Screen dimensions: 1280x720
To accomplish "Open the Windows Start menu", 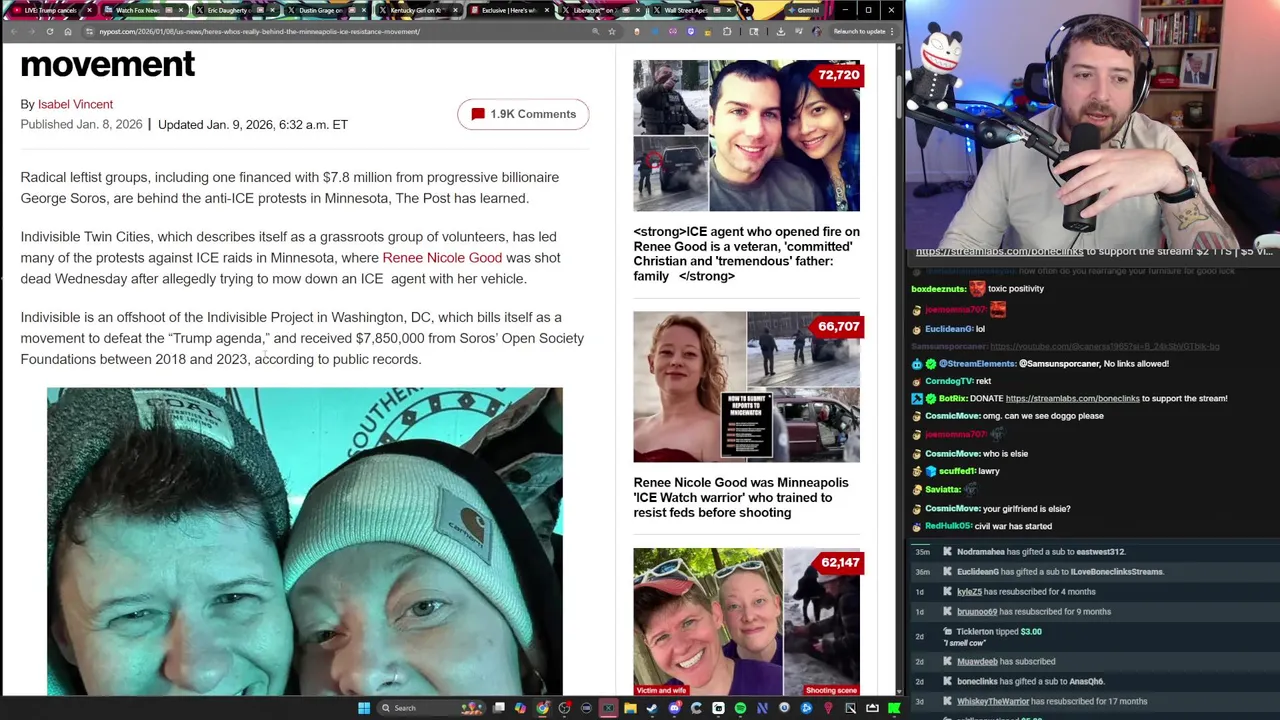I will click(x=364, y=708).
